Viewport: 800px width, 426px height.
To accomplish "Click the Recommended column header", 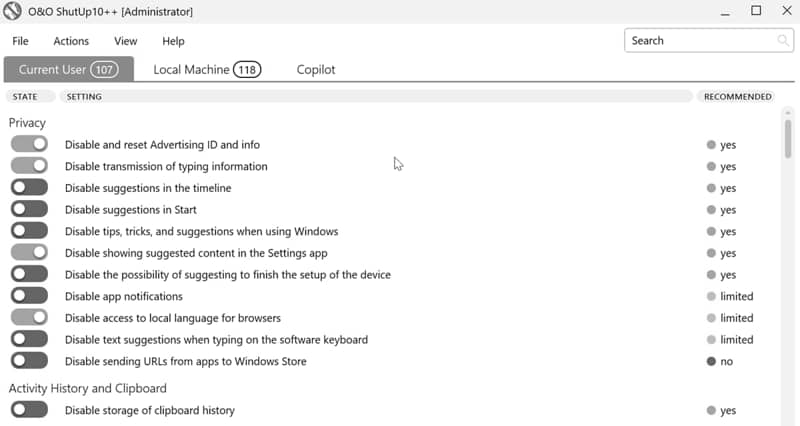I will pyautogui.click(x=737, y=97).
